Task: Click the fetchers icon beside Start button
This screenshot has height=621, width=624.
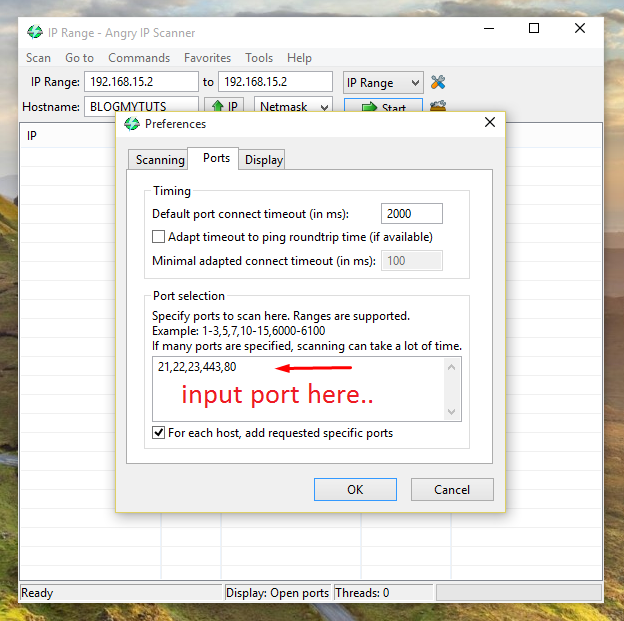Action: 438,105
